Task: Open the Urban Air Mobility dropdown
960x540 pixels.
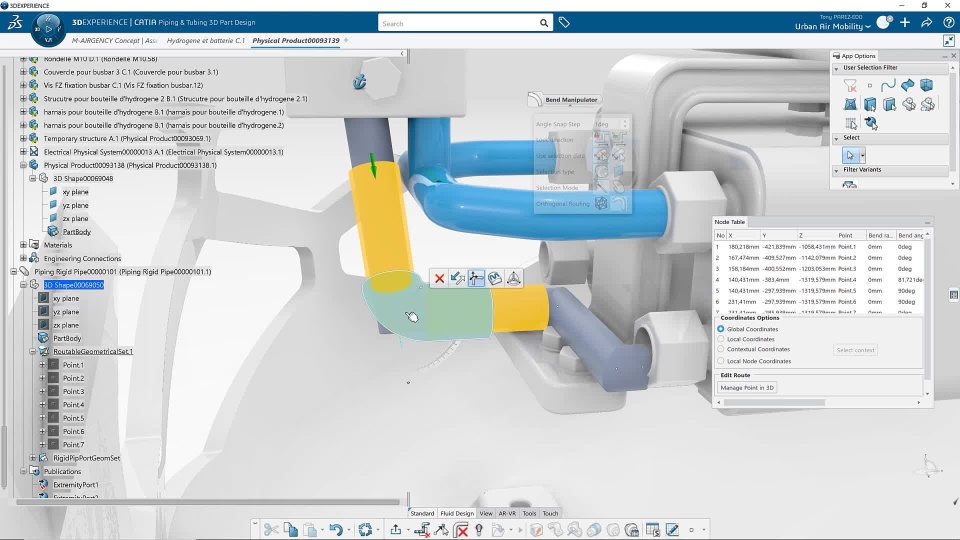Action: [x=833, y=26]
